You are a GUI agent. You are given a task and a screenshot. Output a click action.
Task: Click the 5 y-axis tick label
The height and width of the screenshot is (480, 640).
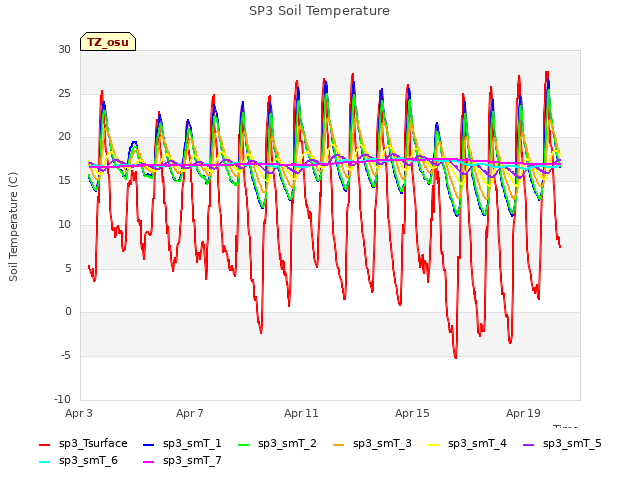point(68,268)
